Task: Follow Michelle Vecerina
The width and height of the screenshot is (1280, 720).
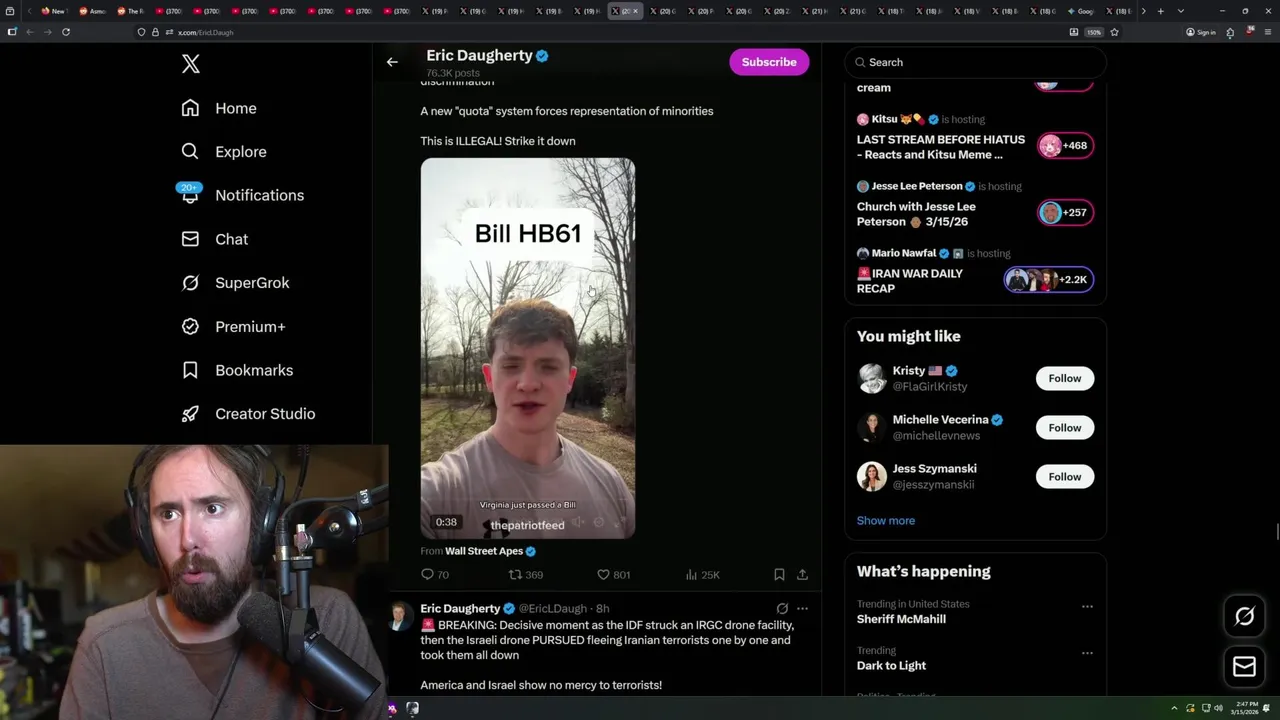Action: point(1065,427)
